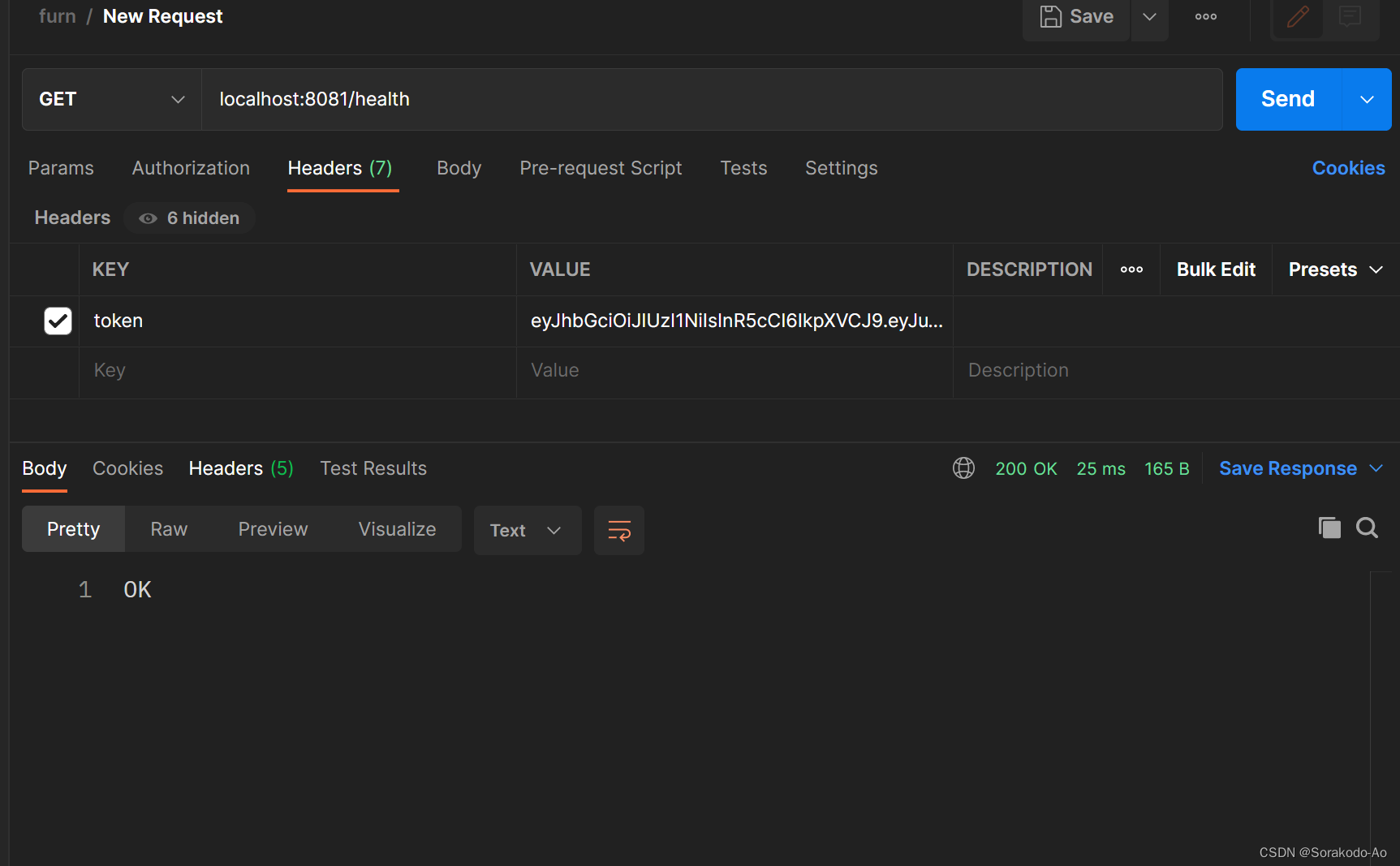Switch to the Pre-request Script tab

pos(601,168)
